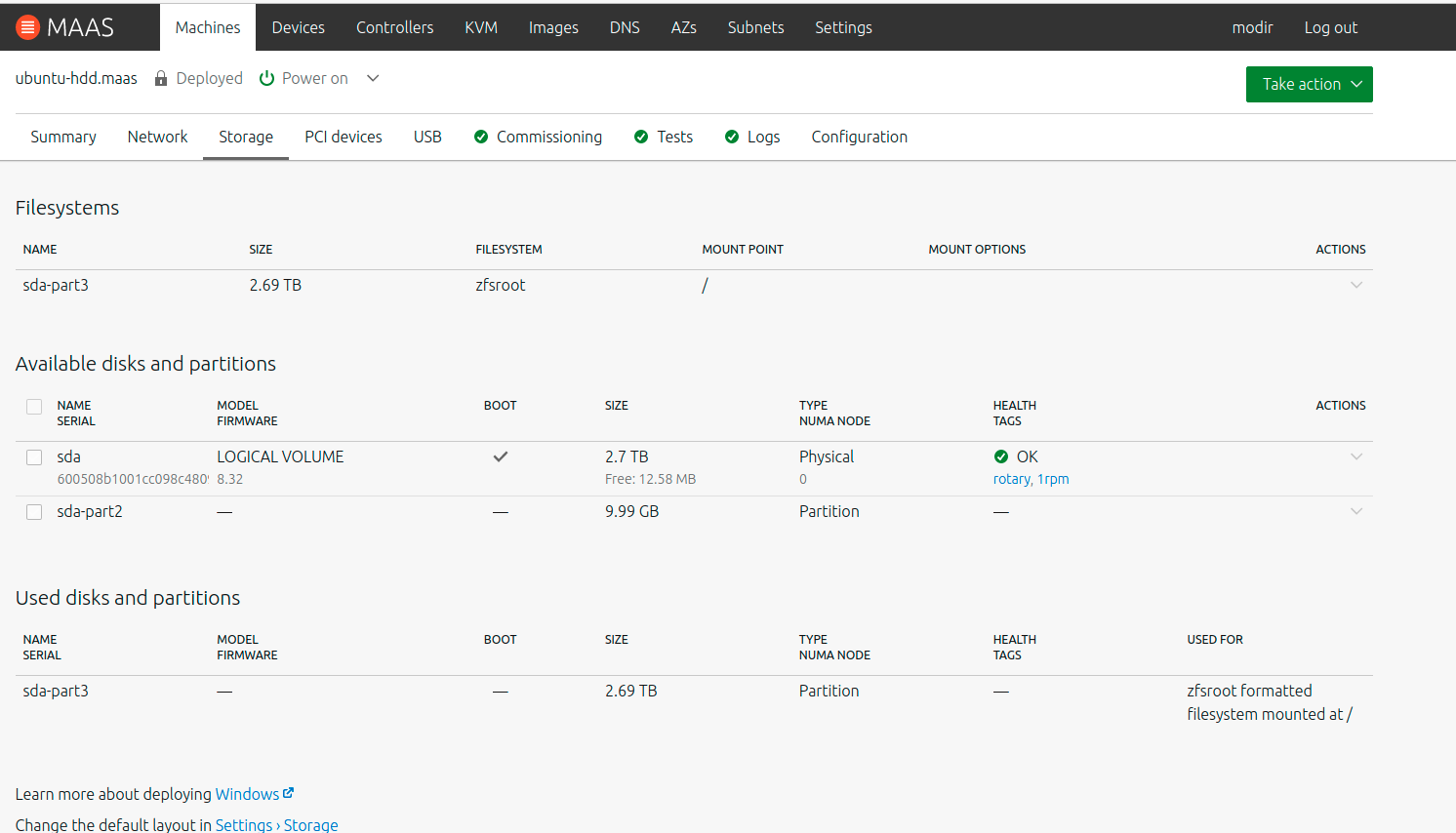Follow the Settings › Storage link
1456x833 pixels.
tap(276, 824)
